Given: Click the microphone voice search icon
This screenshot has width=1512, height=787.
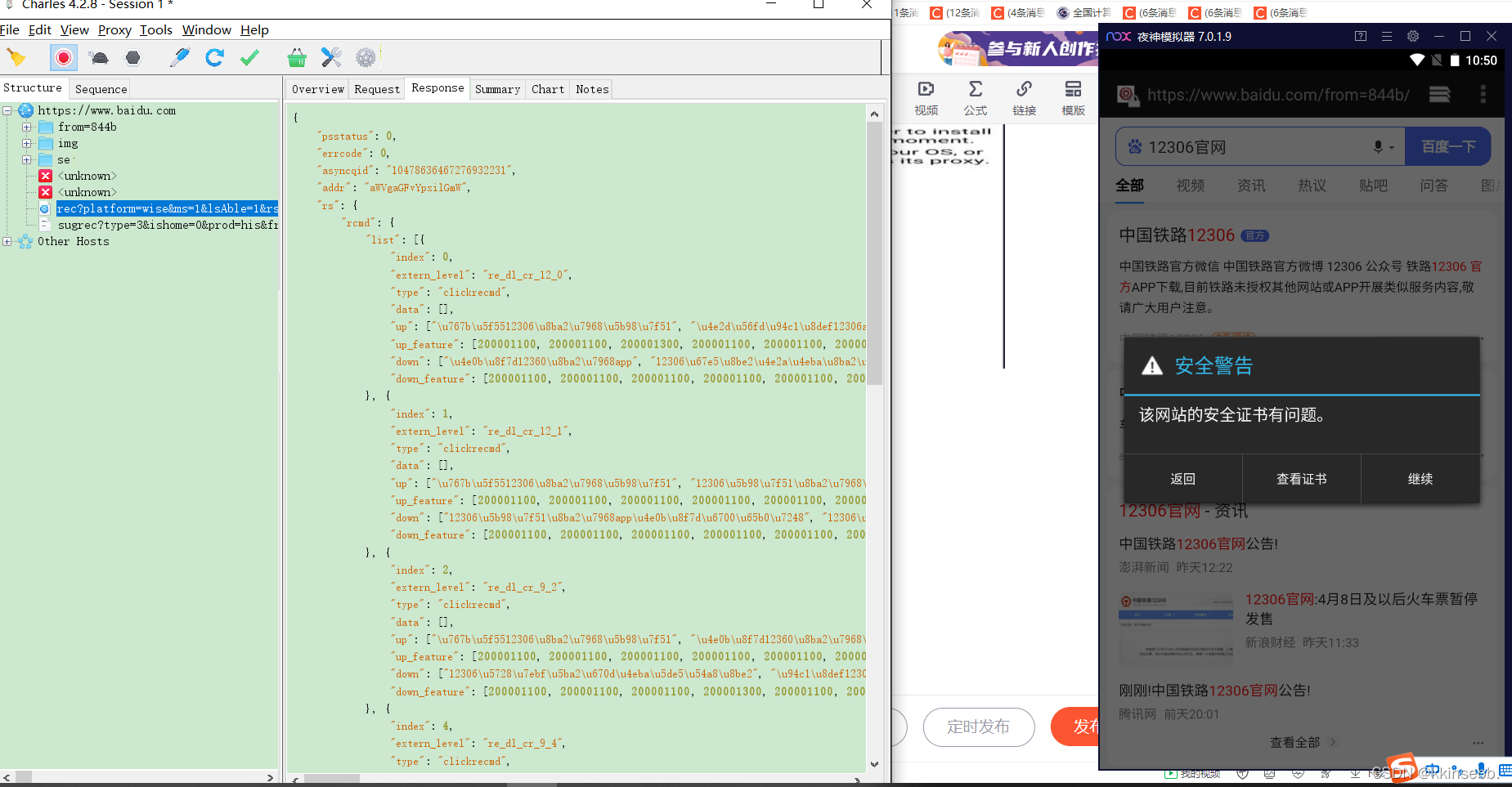Looking at the screenshot, I should (x=1379, y=147).
